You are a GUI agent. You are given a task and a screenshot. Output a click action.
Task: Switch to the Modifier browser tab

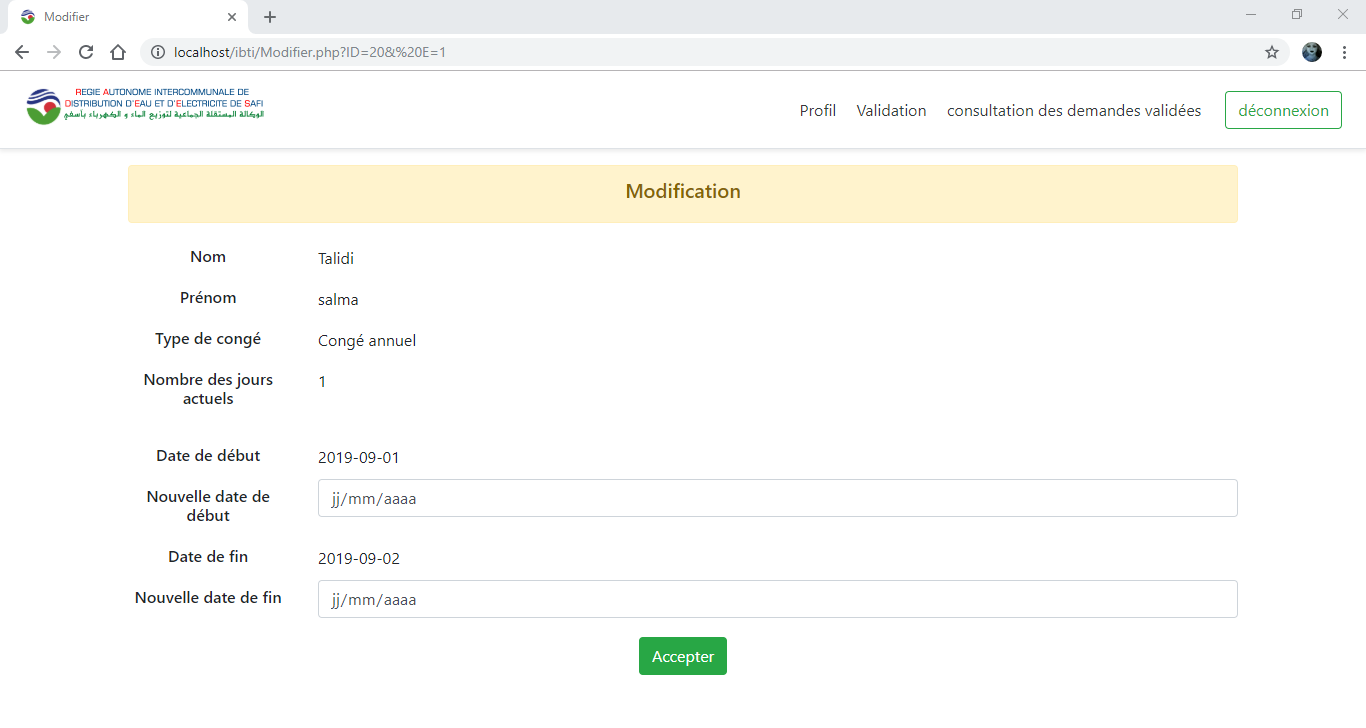pos(120,16)
